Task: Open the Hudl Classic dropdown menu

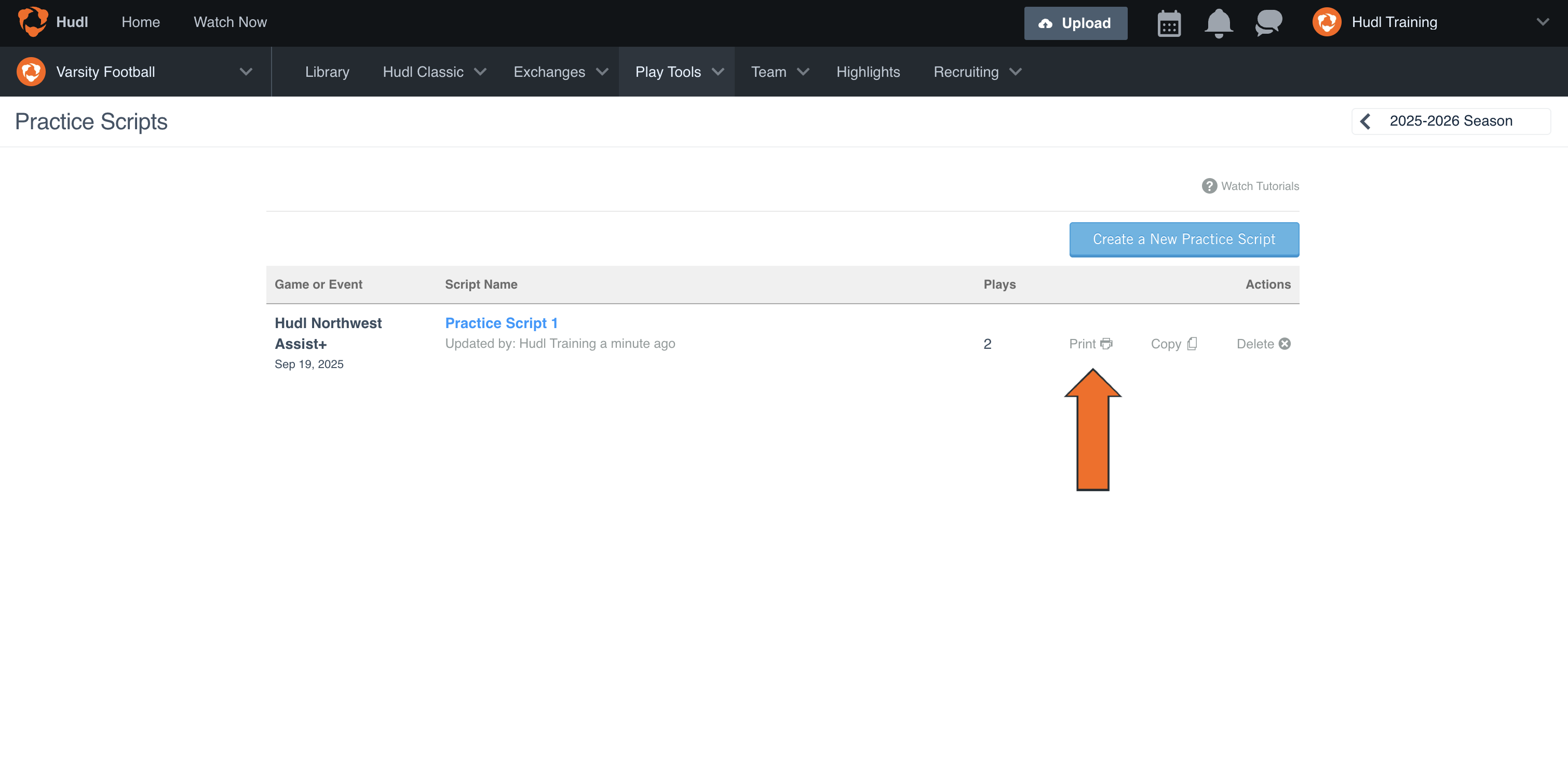Action: point(434,72)
